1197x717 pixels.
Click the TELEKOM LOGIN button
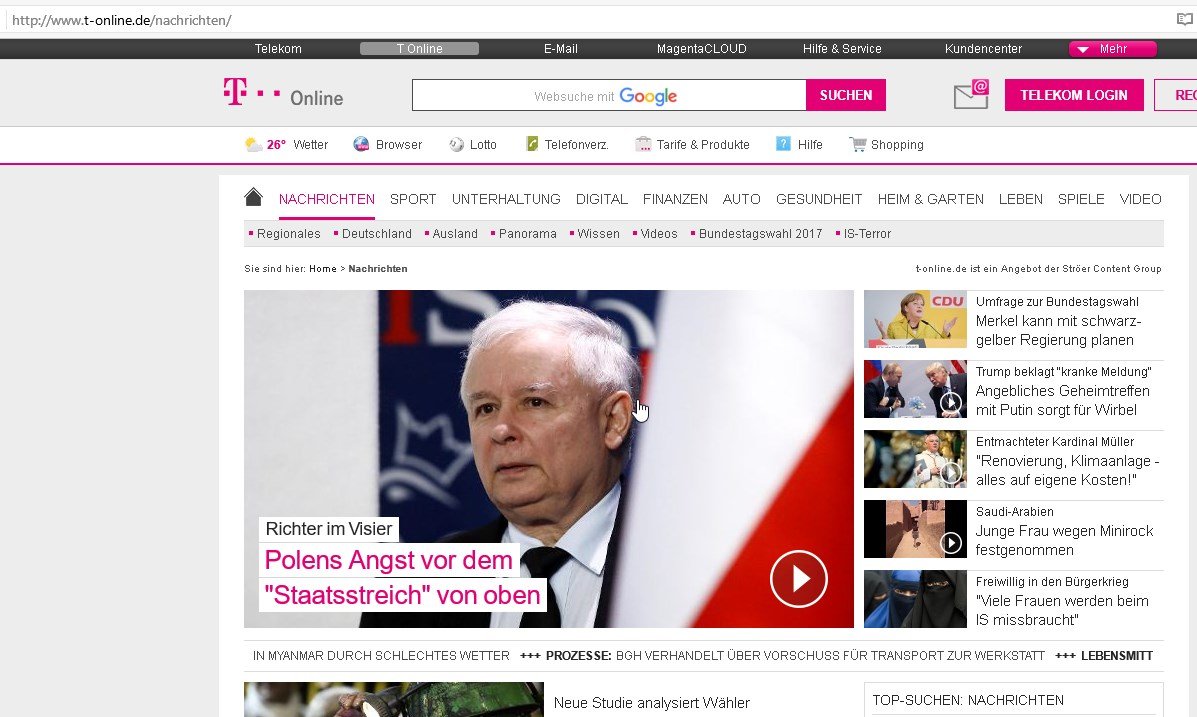[1073, 95]
